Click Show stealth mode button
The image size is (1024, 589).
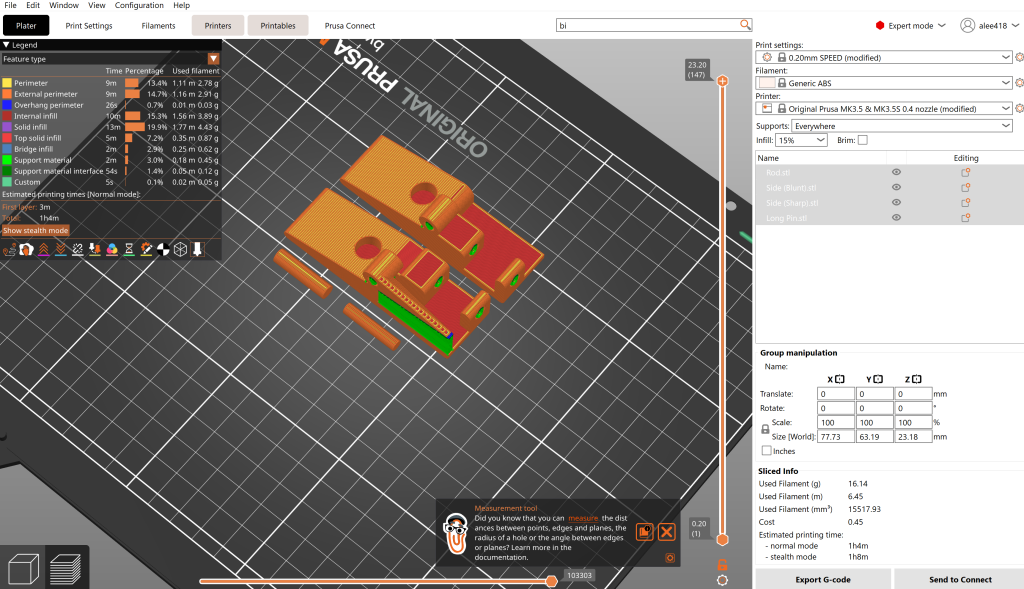coord(35,231)
